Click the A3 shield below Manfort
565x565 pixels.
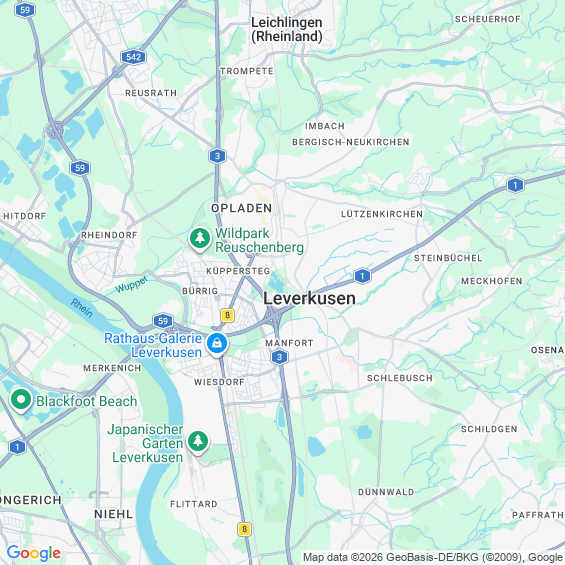(x=279, y=357)
